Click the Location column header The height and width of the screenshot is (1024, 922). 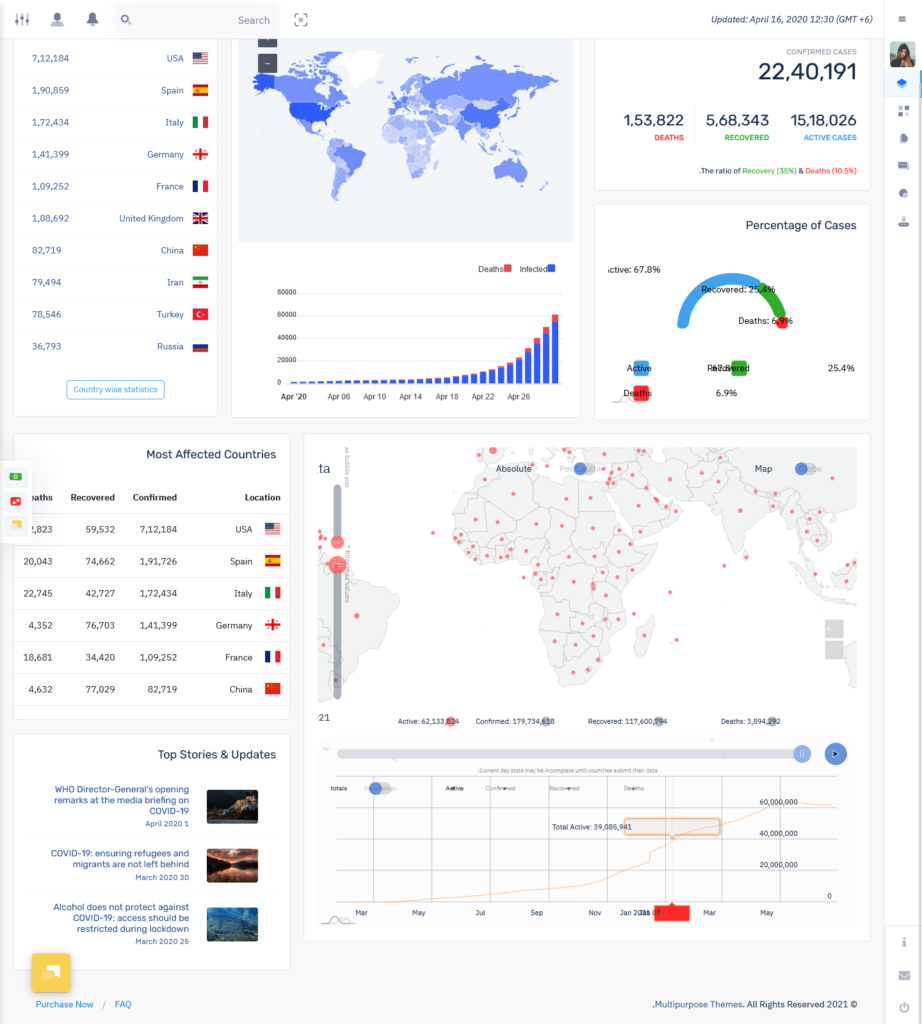point(262,498)
